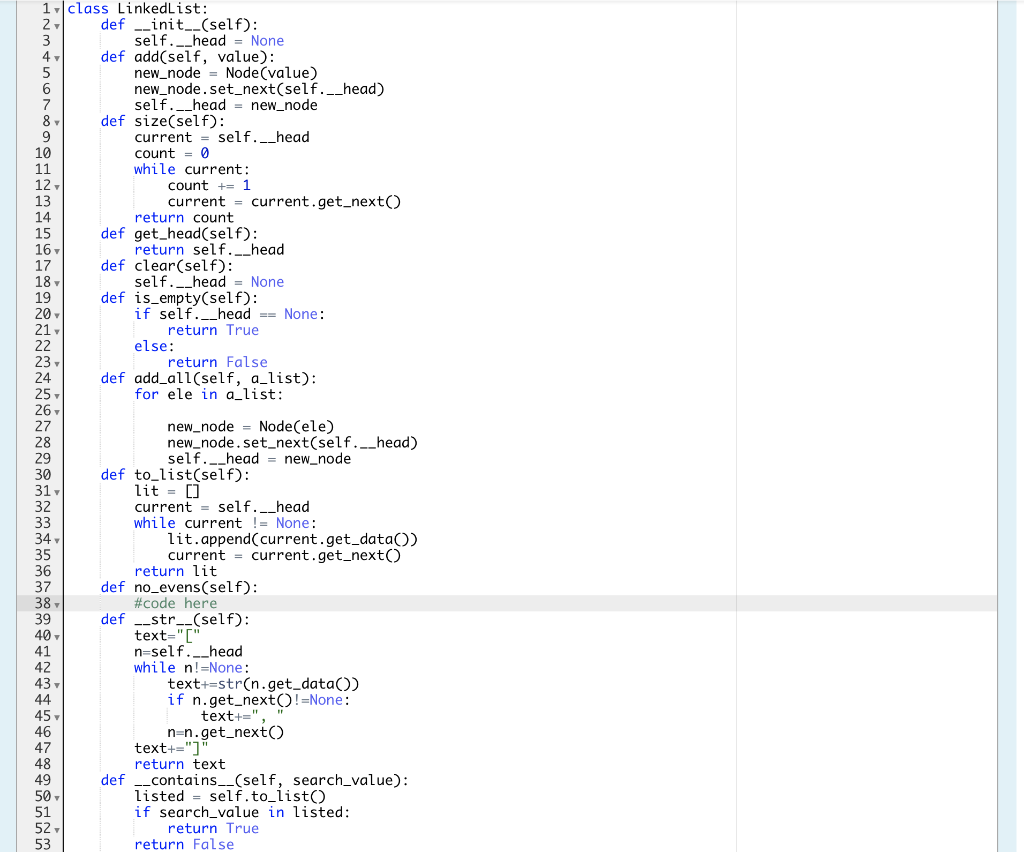Place cursor on 'new_node = Node(value)'
The height and width of the screenshot is (852, 1024).
[x=225, y=72]
